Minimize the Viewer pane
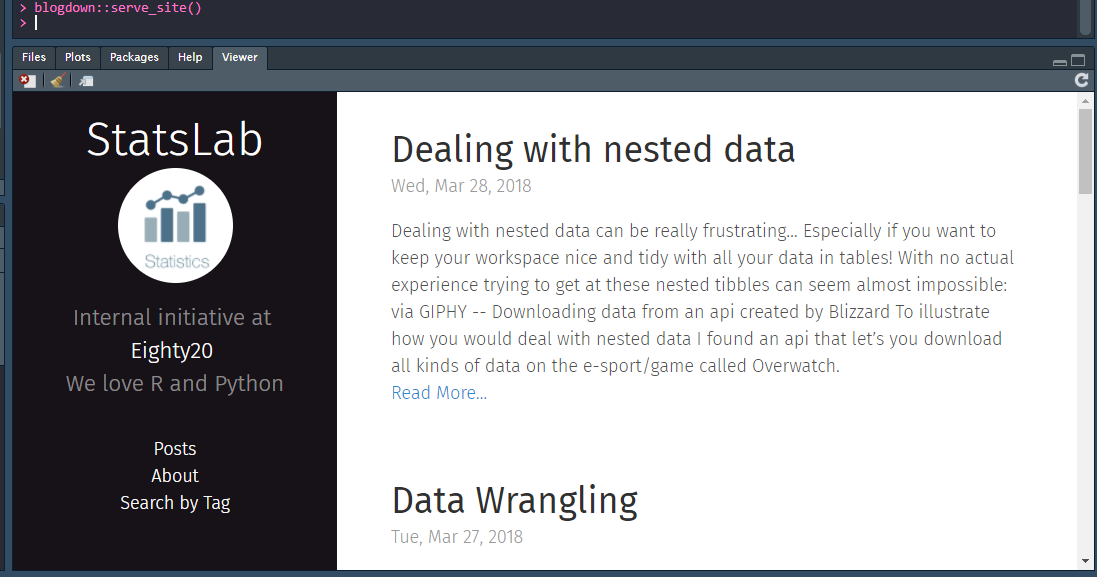Viewport: 1097px width, 577px height. point(1060,62)
